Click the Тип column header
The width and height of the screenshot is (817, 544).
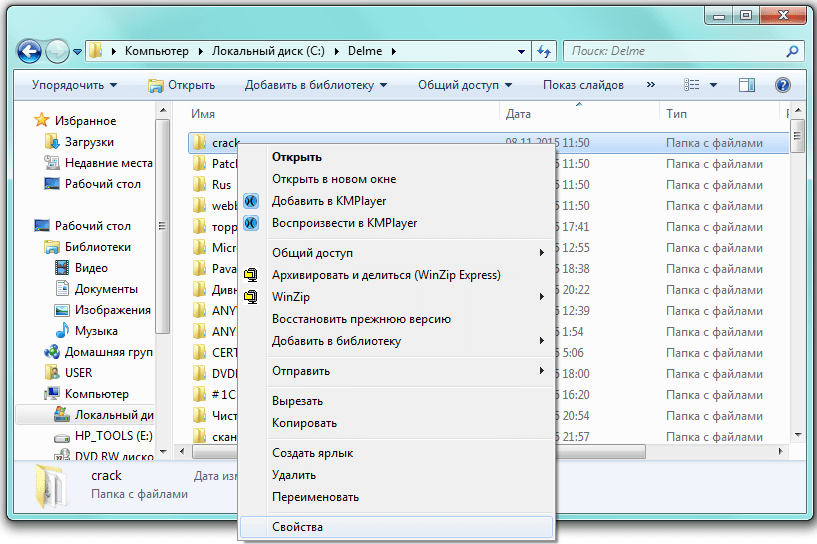[676, 114]
